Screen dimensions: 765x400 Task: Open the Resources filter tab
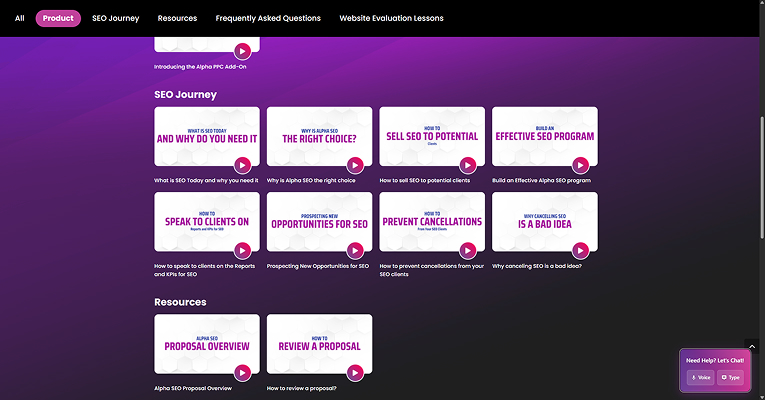[x=177, y=18]
